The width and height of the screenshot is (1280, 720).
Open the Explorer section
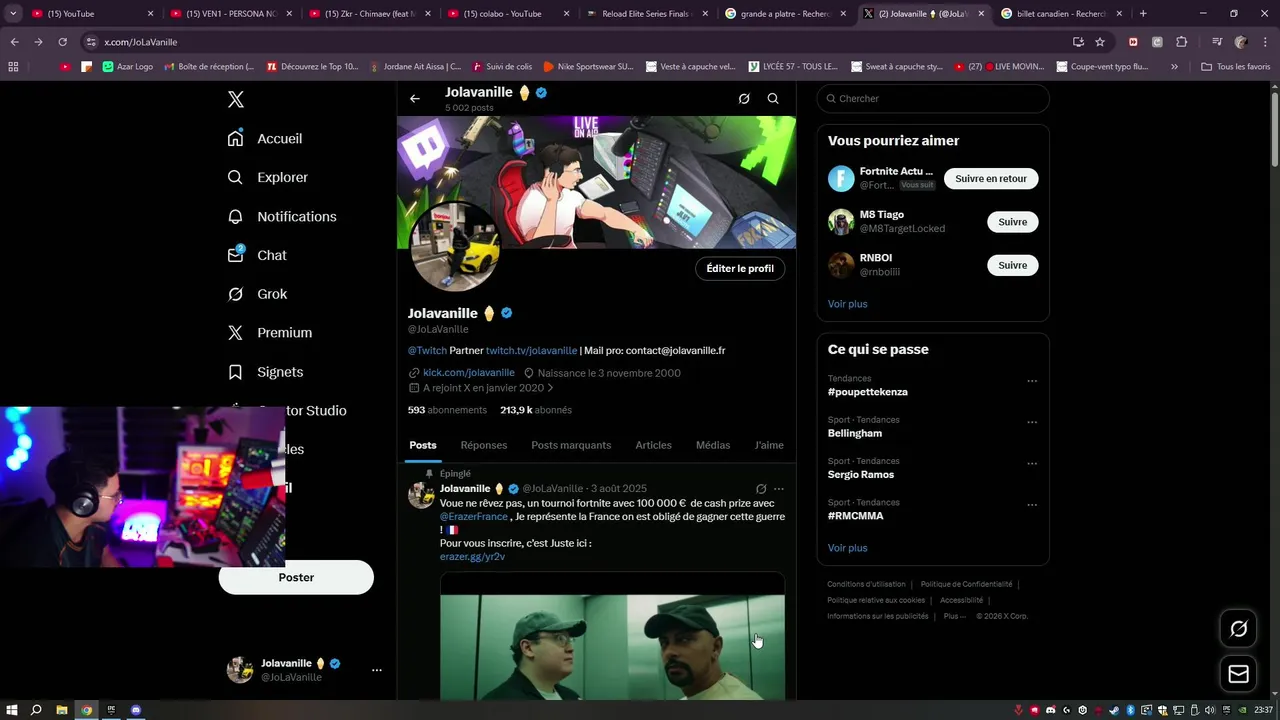click(268, 177)
